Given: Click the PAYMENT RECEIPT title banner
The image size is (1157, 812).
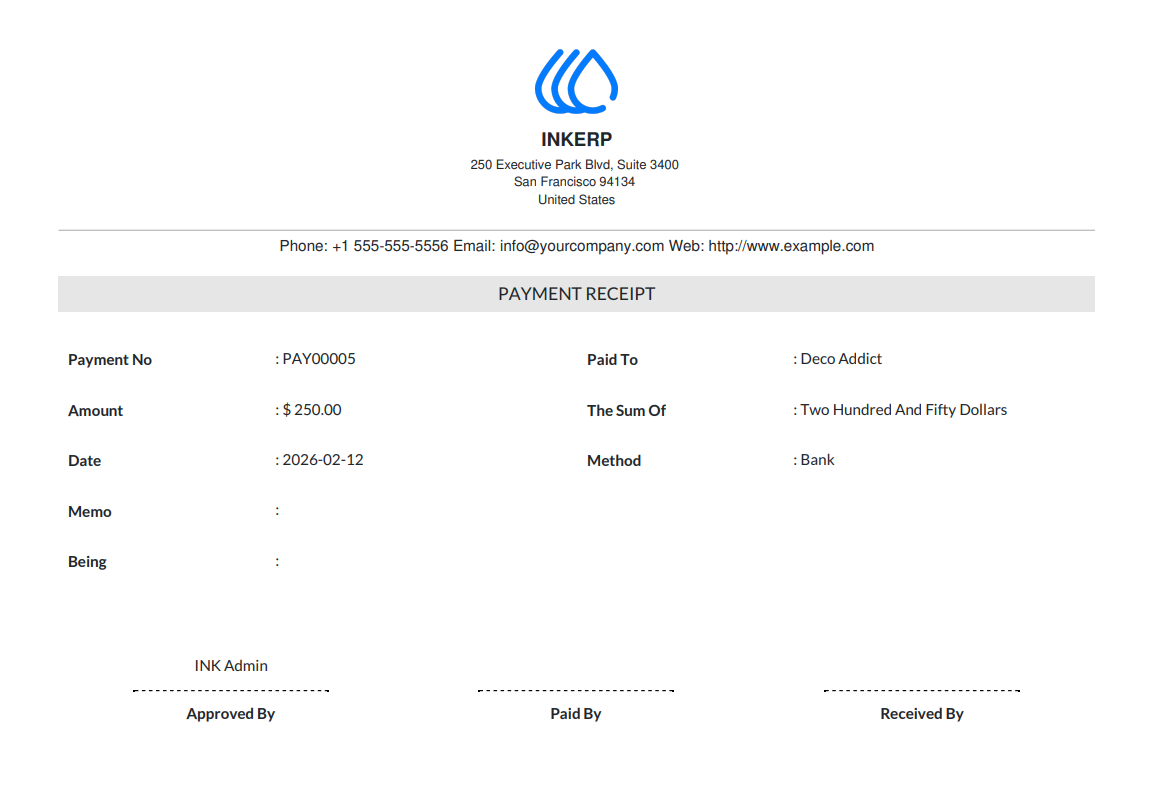Looking at the screenshot, I should 576,294.
